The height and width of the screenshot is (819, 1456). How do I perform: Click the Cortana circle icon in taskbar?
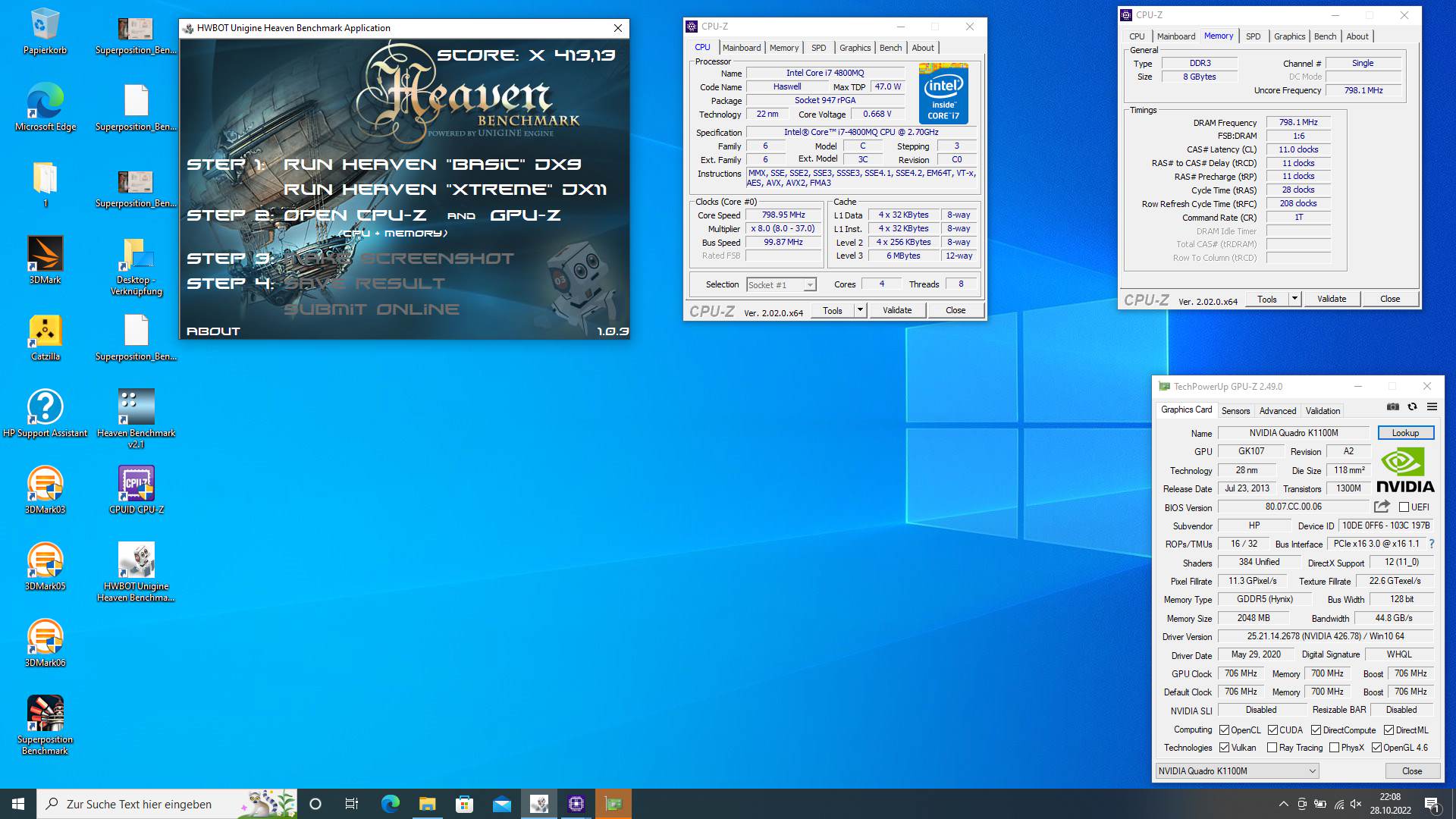[315, 804]
